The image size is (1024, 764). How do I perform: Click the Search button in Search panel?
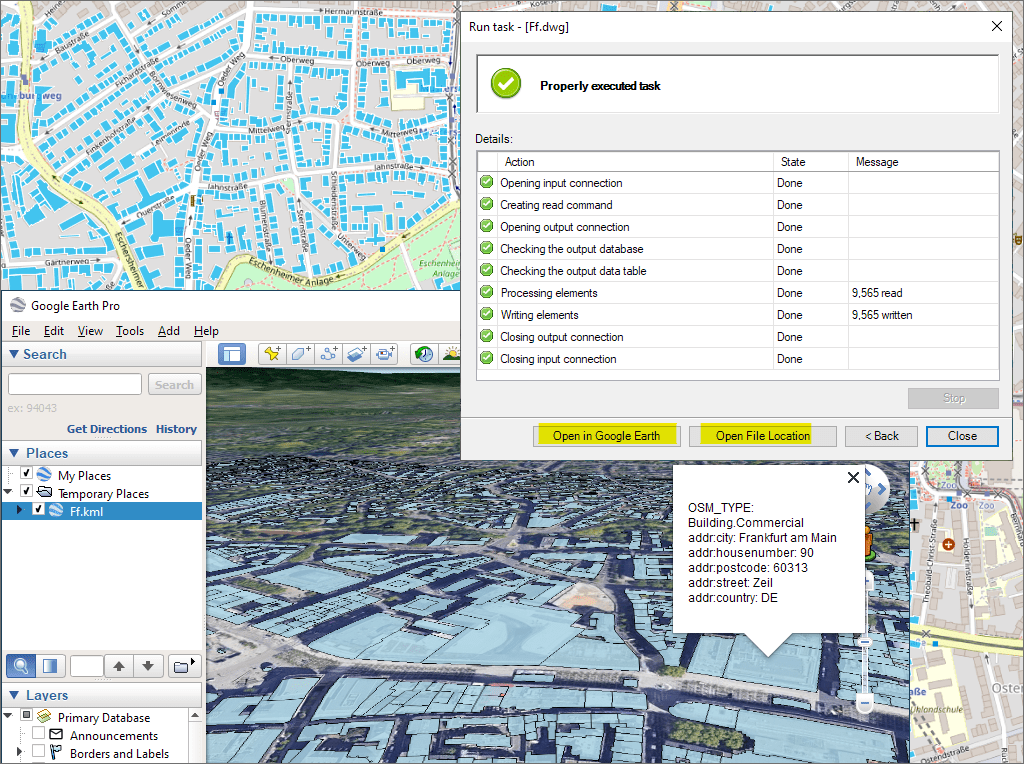click(174, 385)
